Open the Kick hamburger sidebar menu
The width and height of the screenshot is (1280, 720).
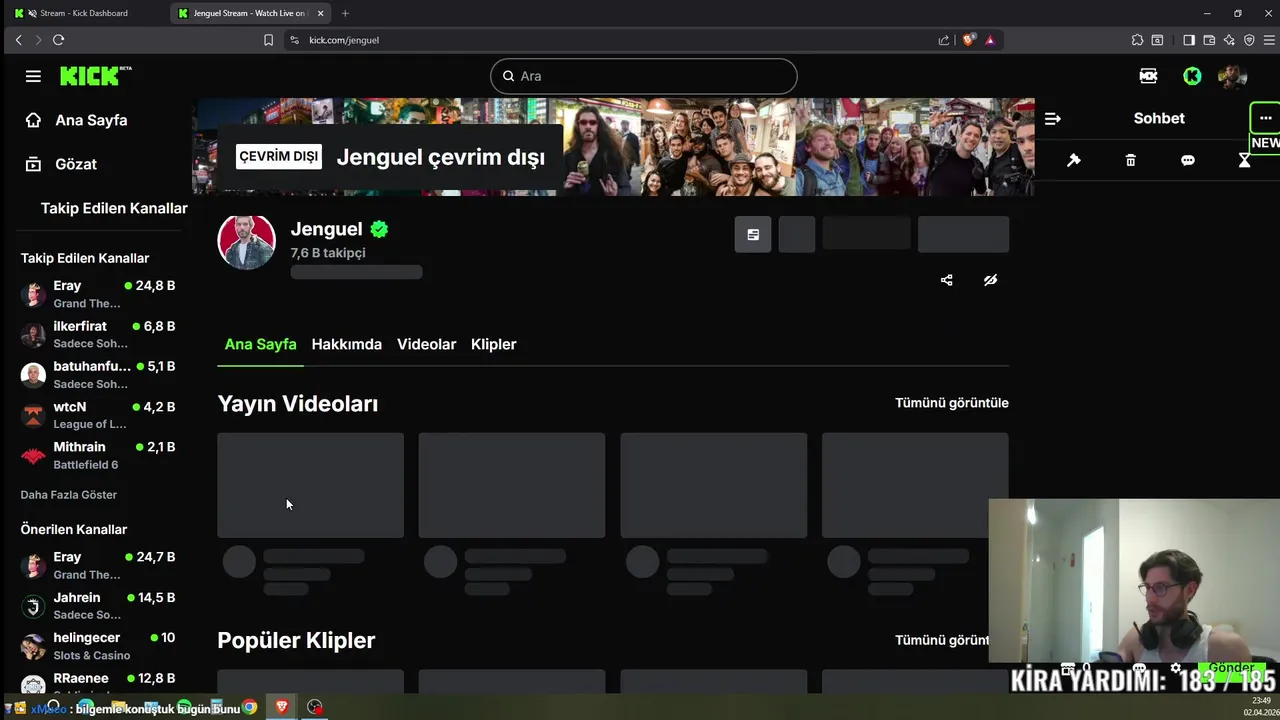[x=33, y=76]
